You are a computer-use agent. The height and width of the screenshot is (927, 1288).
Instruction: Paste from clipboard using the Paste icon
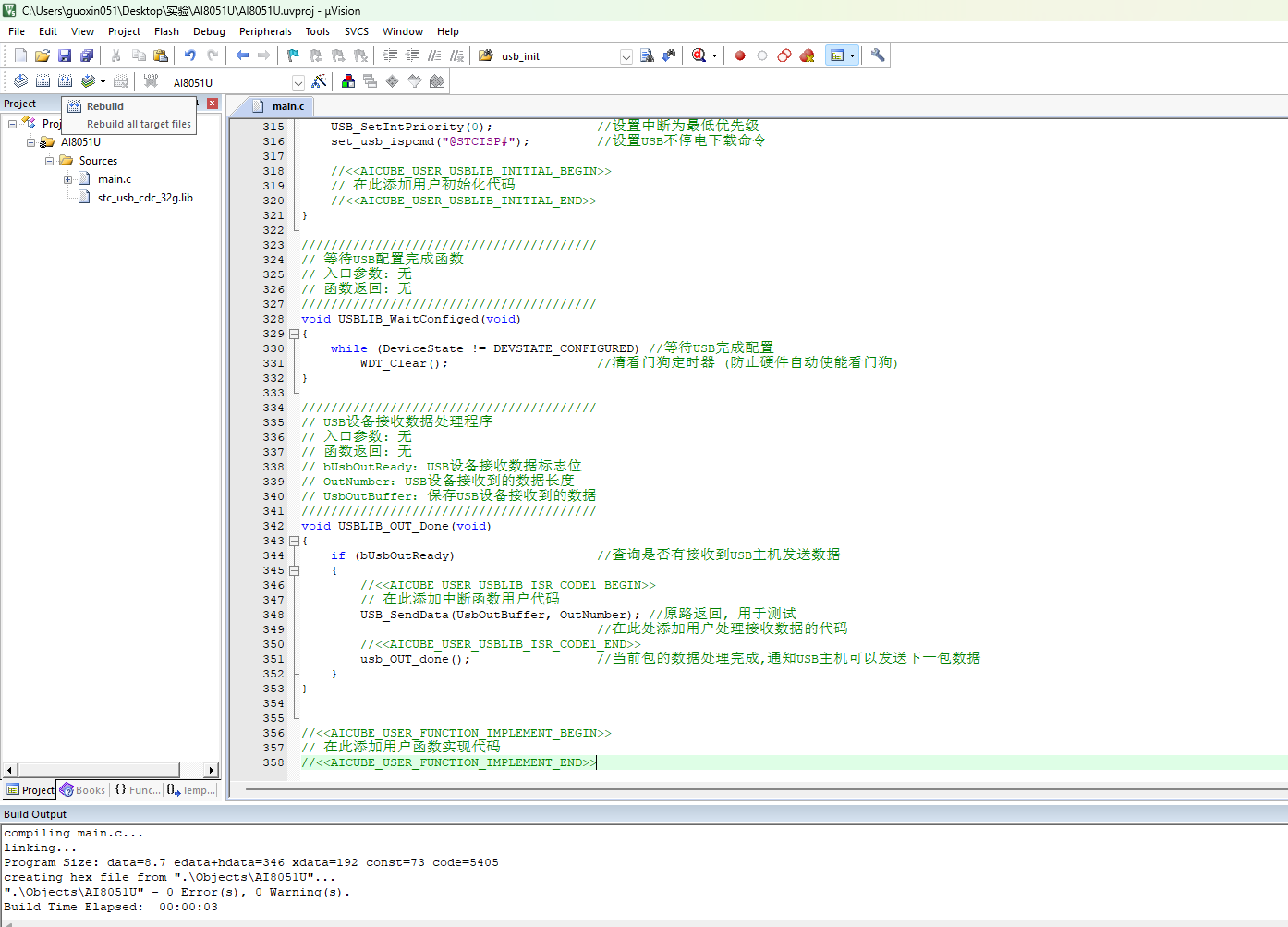[161, 55]
